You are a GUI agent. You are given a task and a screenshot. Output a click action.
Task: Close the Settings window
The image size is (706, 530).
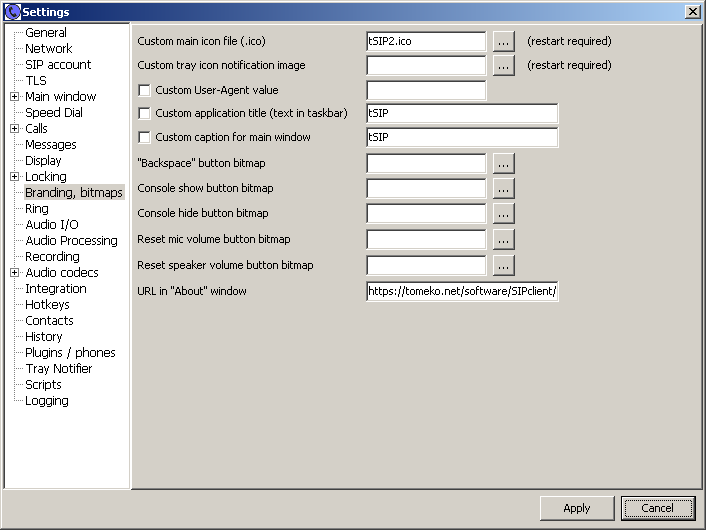coord(692,12)
